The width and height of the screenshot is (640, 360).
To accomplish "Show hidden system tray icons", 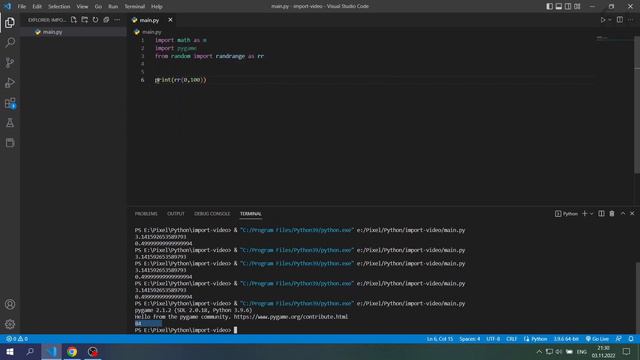I will (539, 351).
